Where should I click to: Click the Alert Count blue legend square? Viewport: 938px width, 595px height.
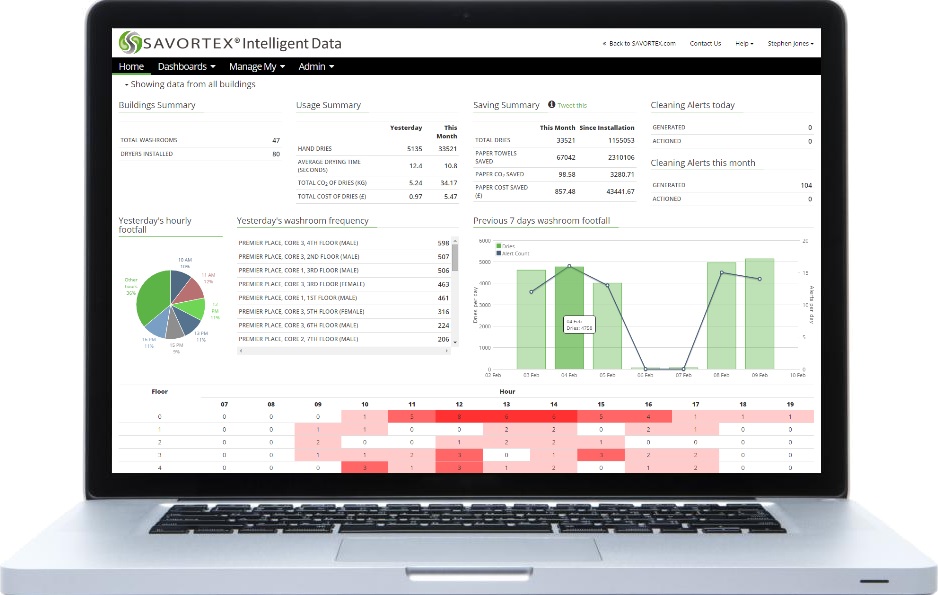(499, 253)
